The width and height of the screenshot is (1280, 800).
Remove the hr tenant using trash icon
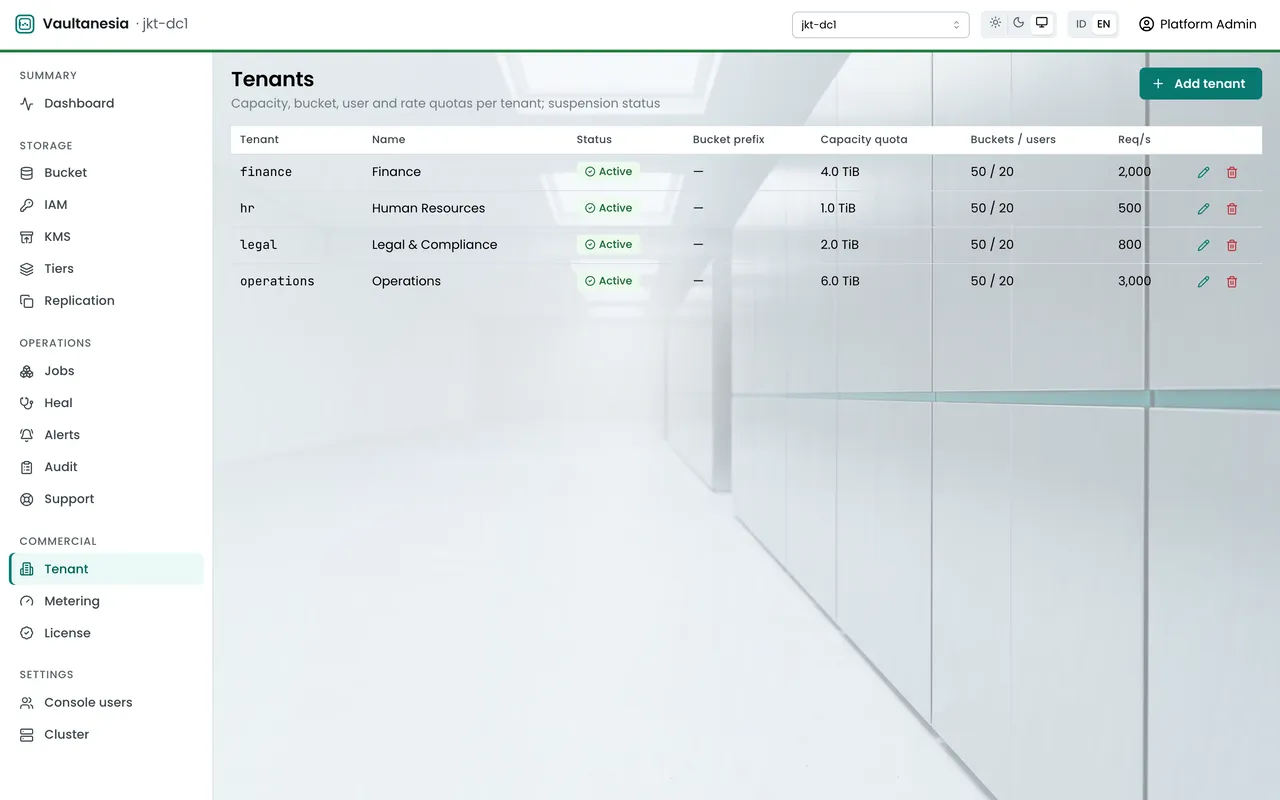[1232, 209]
